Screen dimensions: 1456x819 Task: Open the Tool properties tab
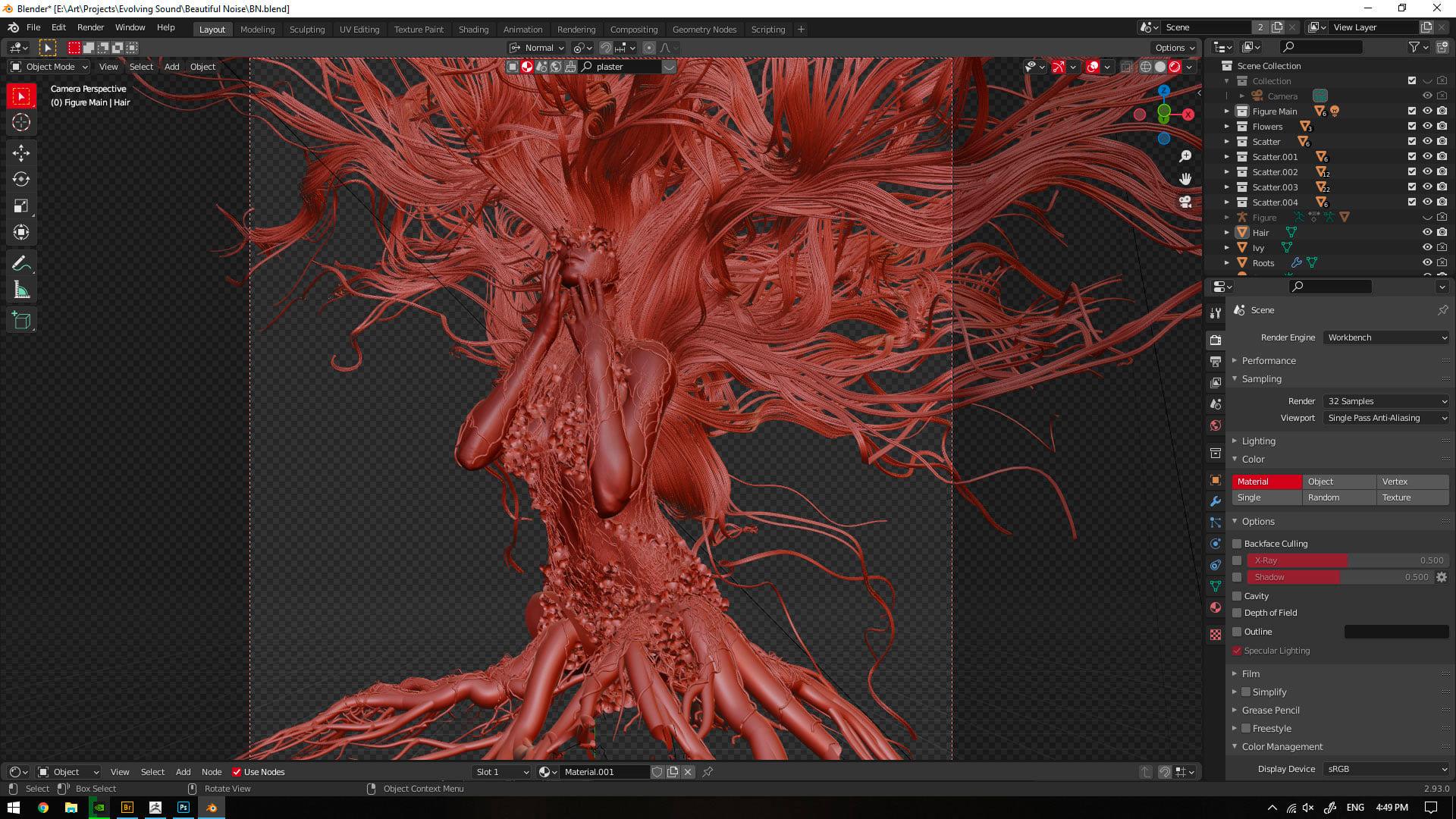pyautogui.click(x=1216, y=313)
